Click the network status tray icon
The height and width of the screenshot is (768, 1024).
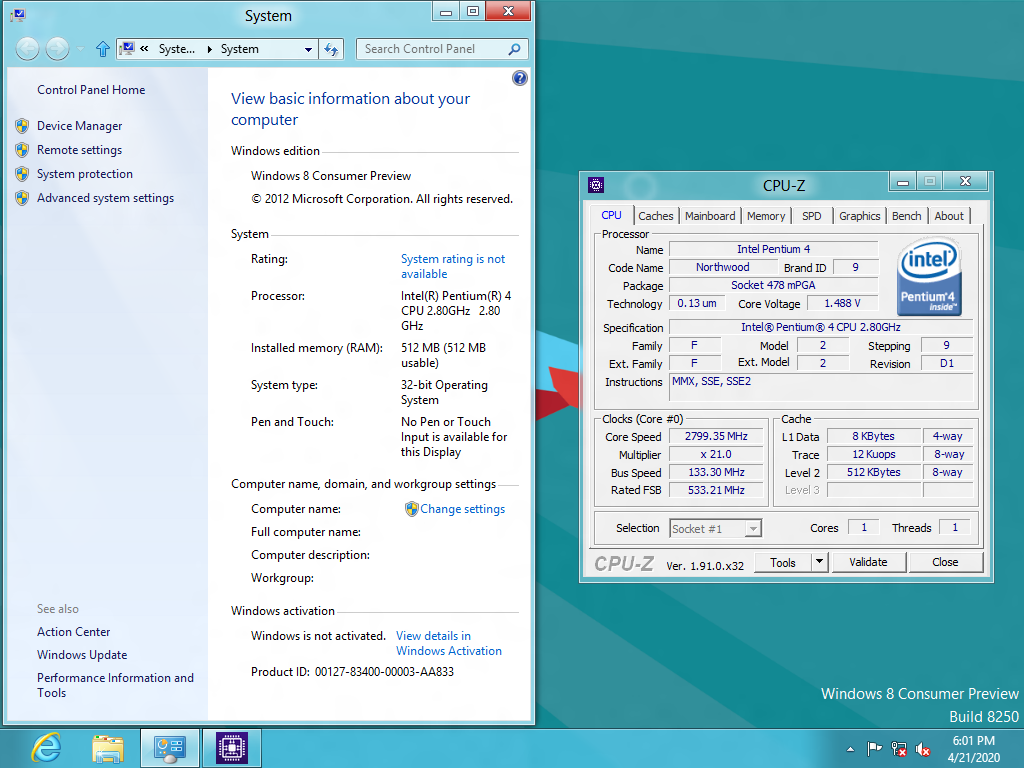pyautogui.click(x=899, y=749)
